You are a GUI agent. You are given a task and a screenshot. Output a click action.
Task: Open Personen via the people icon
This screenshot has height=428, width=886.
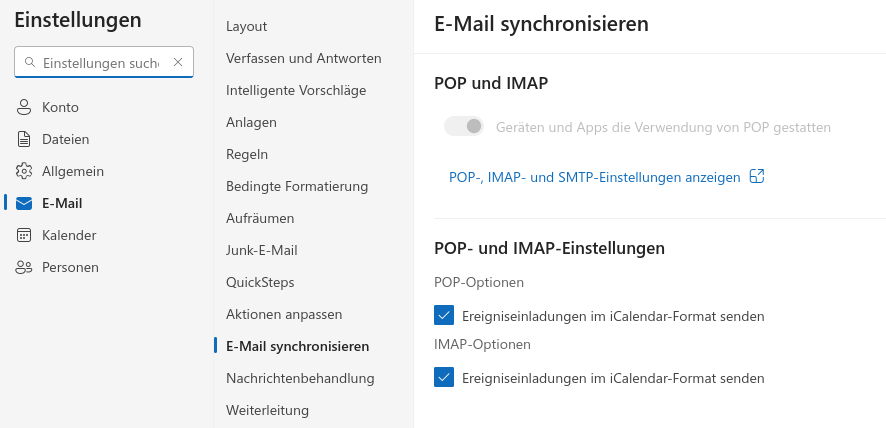(24, 267)
